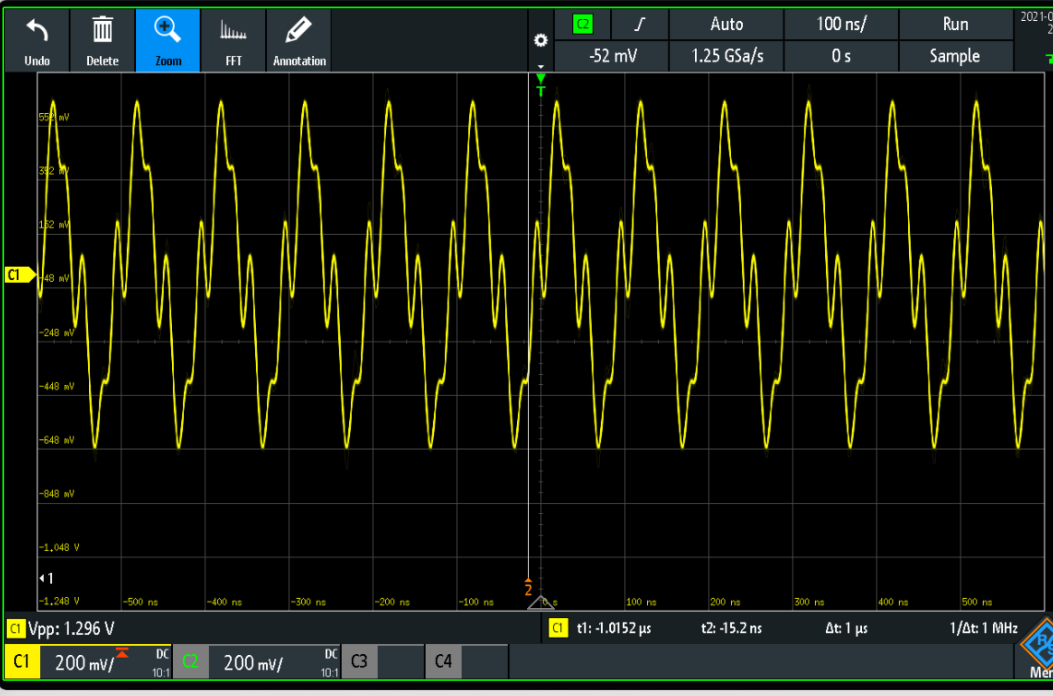Open the 100 ns/ timebase selector
This screenshot has height=696, width=1053.
tap(841, 23)
